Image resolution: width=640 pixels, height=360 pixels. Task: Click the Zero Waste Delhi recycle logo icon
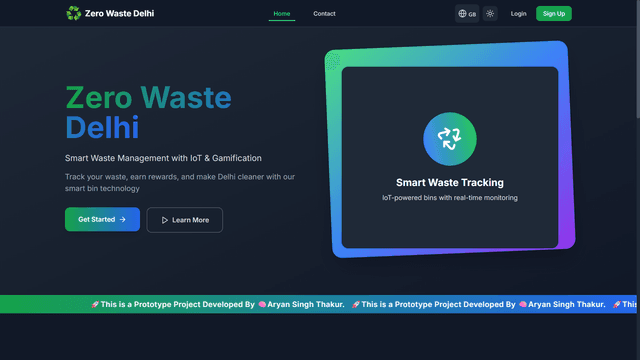point(73,13)
